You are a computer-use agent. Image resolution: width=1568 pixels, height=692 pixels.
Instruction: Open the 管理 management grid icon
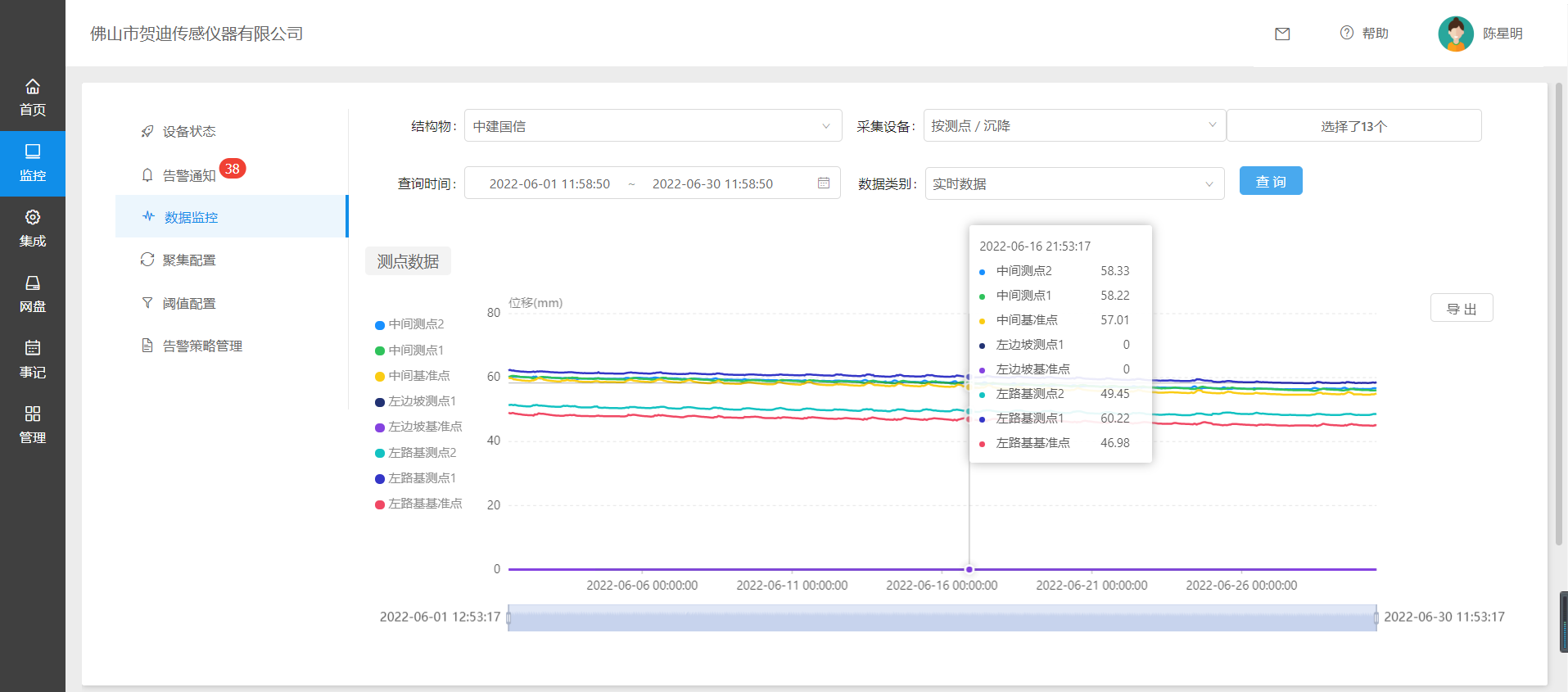click(33, 414)
